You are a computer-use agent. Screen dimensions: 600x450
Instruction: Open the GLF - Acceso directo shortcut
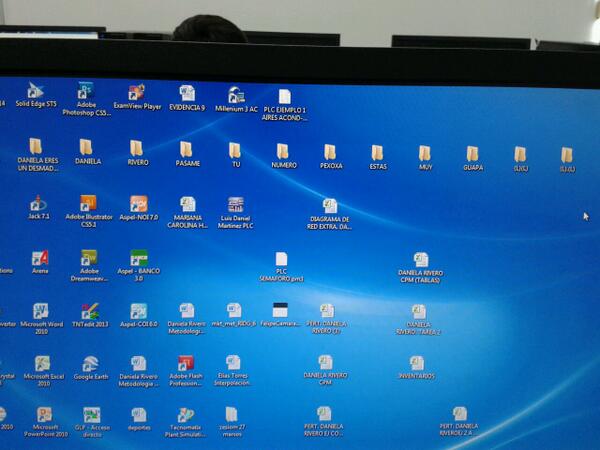92,422
